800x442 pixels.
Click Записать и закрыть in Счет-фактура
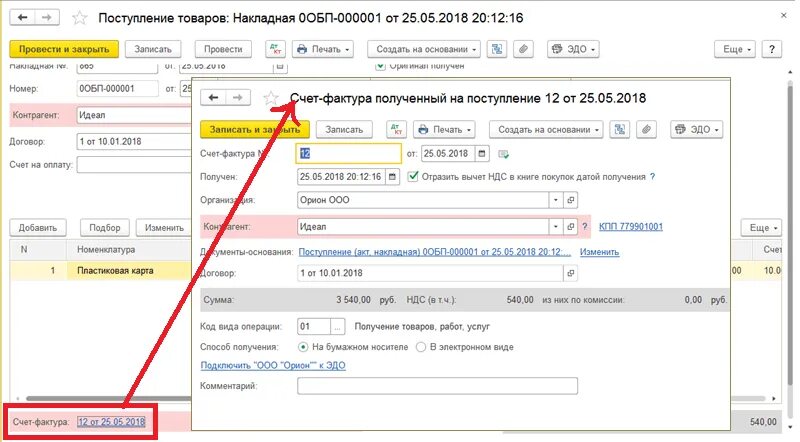coord(255,130)
